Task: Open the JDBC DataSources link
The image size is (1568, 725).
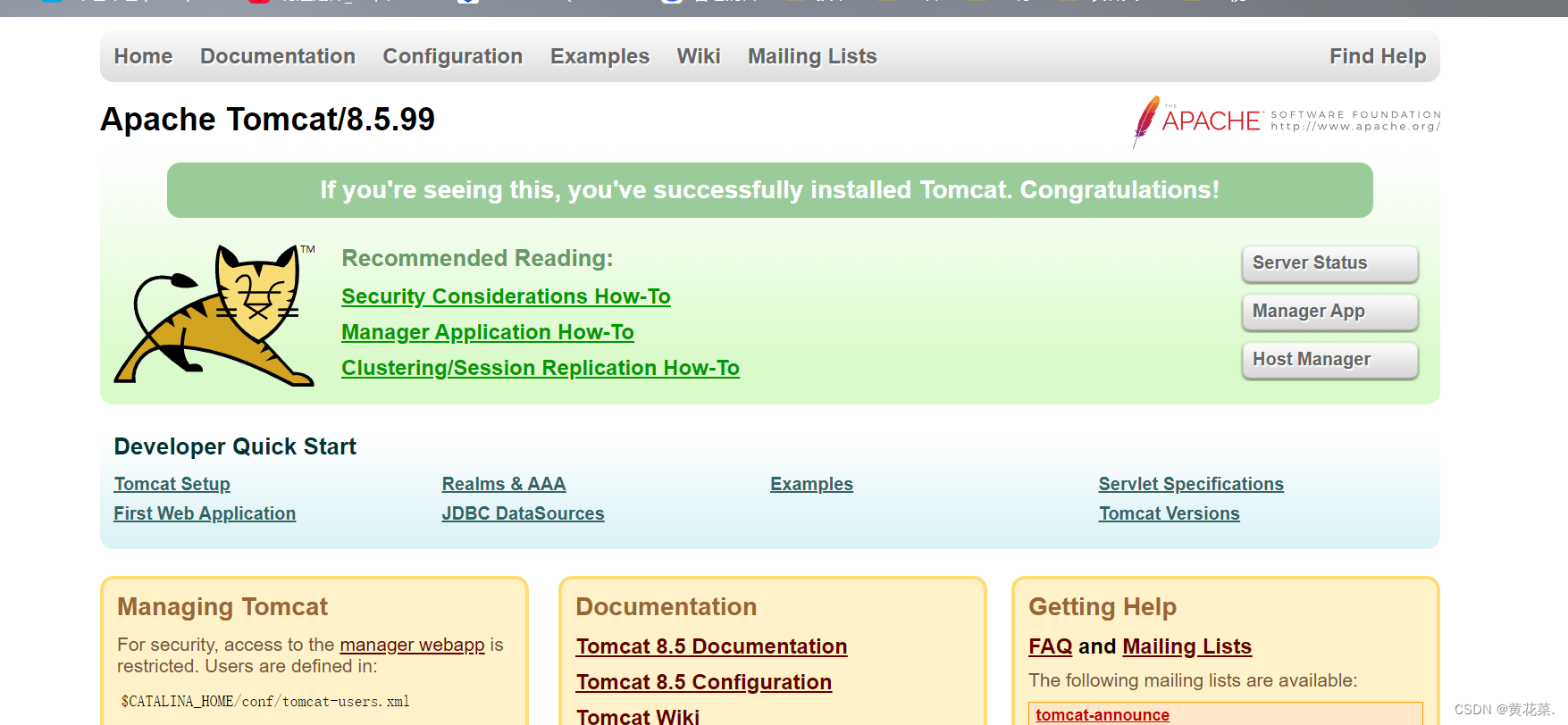Action: pyautogui.click(x=523, y=513)
